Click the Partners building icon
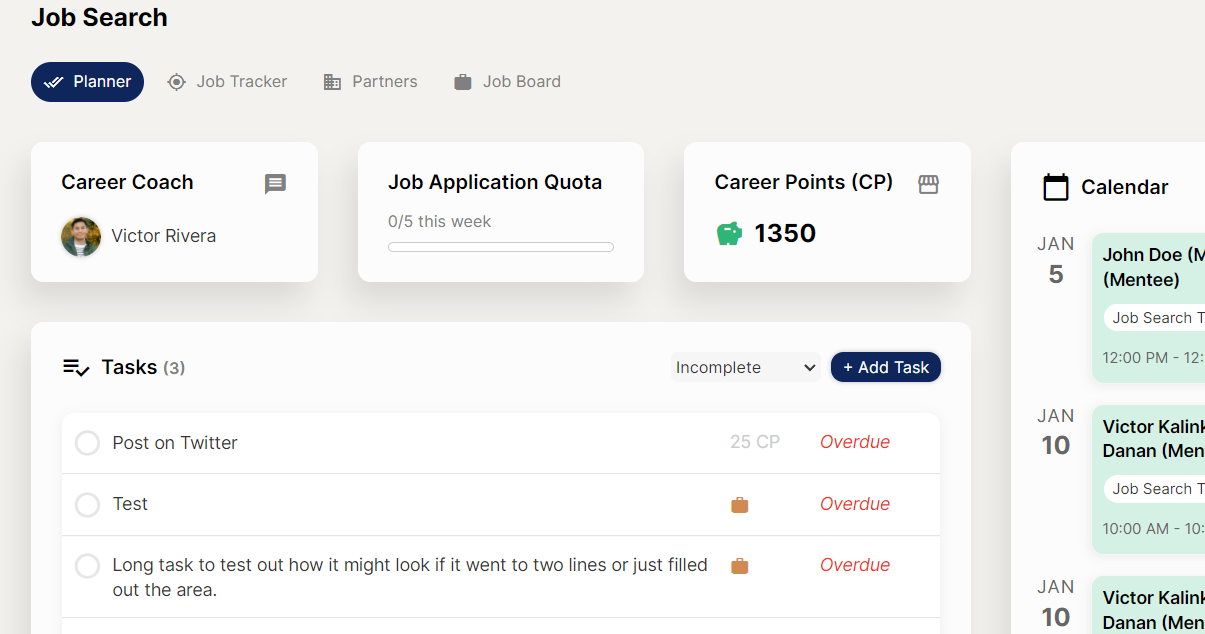1205x634 pixels. [333, 82]
